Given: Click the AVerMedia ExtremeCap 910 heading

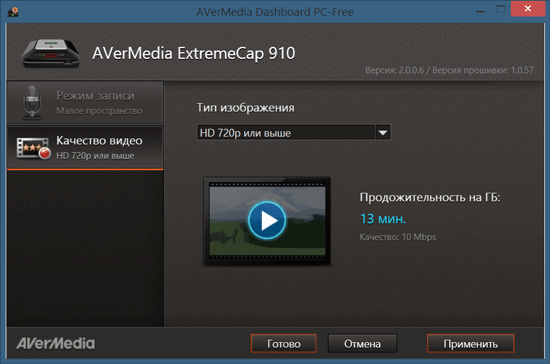Looking at the screenshot, I should (x=194, y=54).
